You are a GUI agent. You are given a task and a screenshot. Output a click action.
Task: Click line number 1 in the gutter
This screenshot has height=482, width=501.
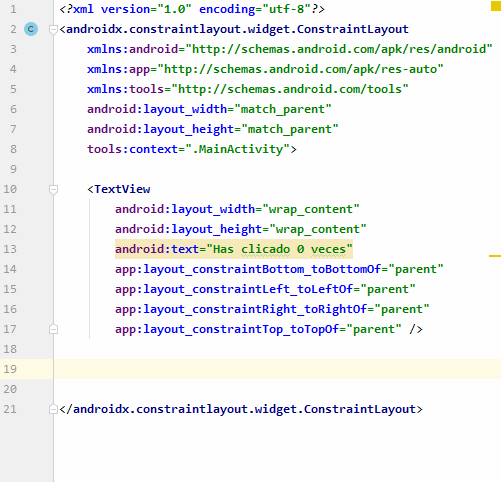[x=13, y=9]
